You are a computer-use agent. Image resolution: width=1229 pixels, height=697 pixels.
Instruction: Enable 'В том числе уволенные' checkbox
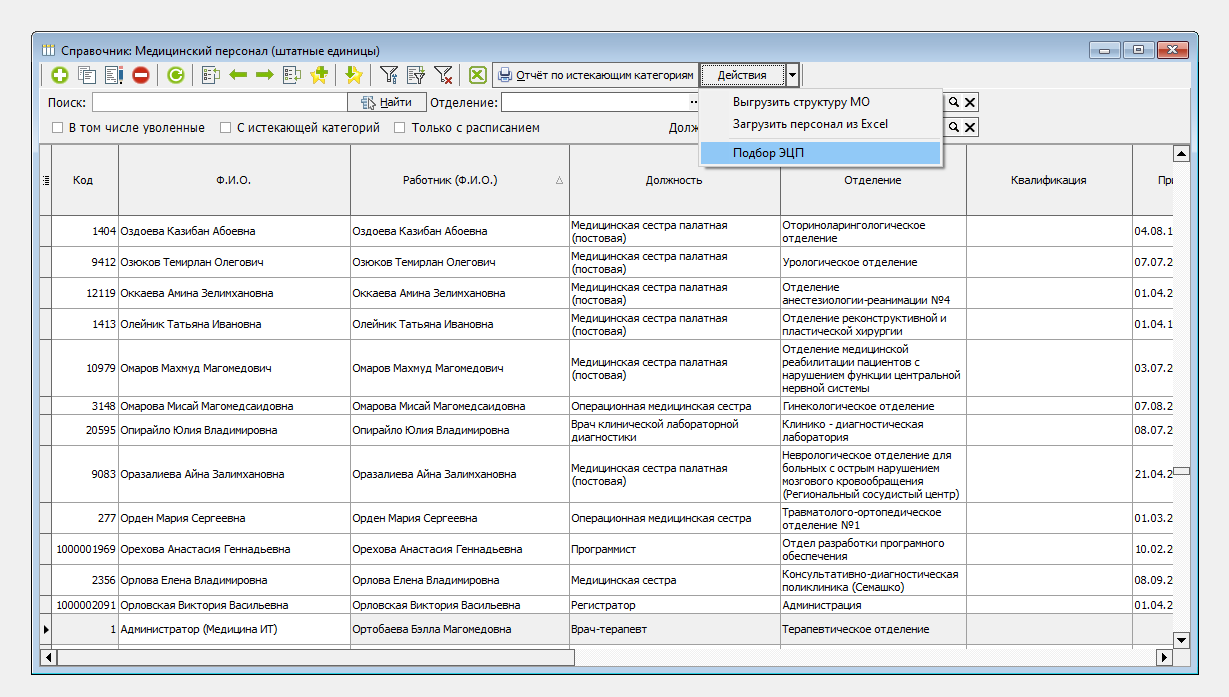[57, 128]
